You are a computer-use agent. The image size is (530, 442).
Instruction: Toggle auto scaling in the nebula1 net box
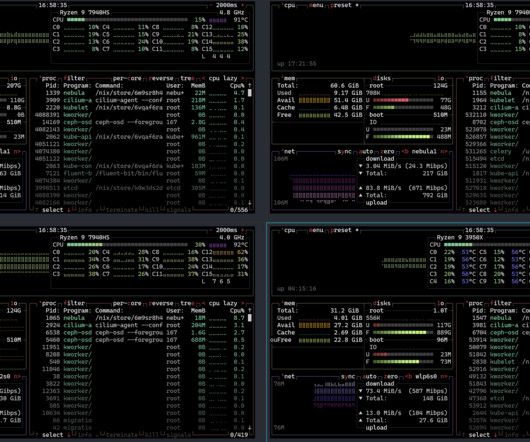[x=366, y=151]
